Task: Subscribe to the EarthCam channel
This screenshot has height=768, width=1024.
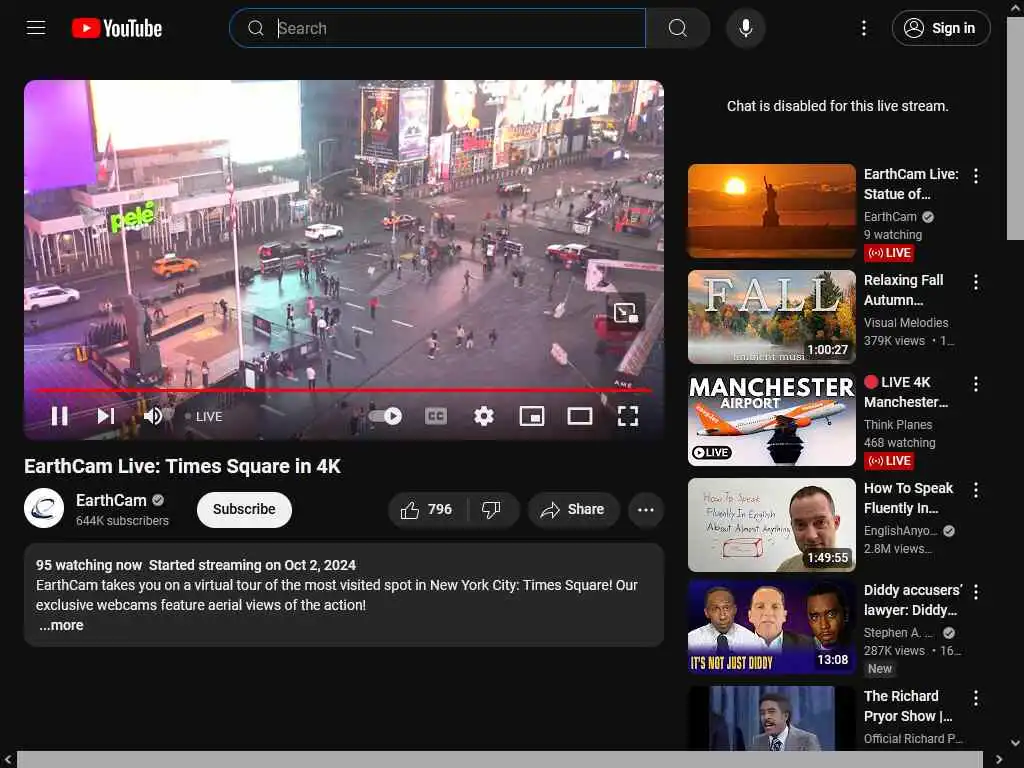Action: [x=244, y=509]
